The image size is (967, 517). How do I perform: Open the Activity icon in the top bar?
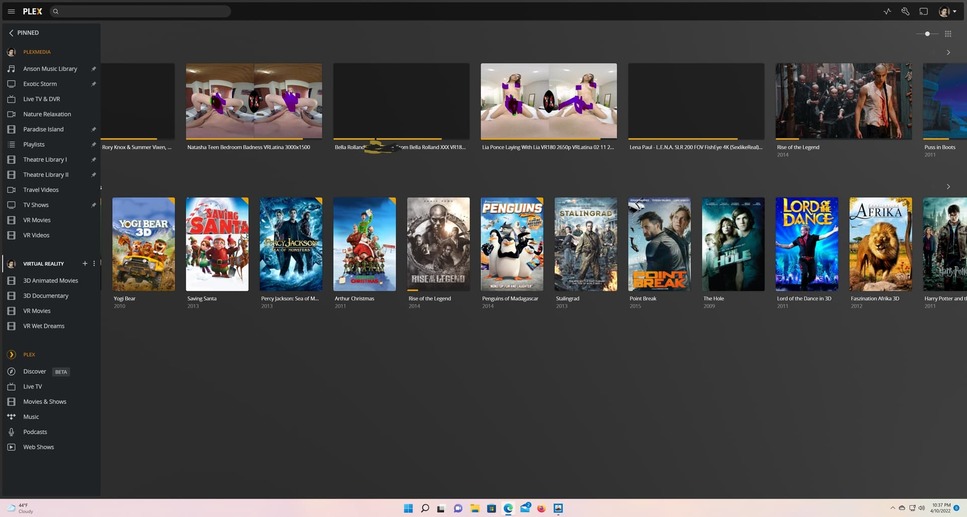(887, 11)
